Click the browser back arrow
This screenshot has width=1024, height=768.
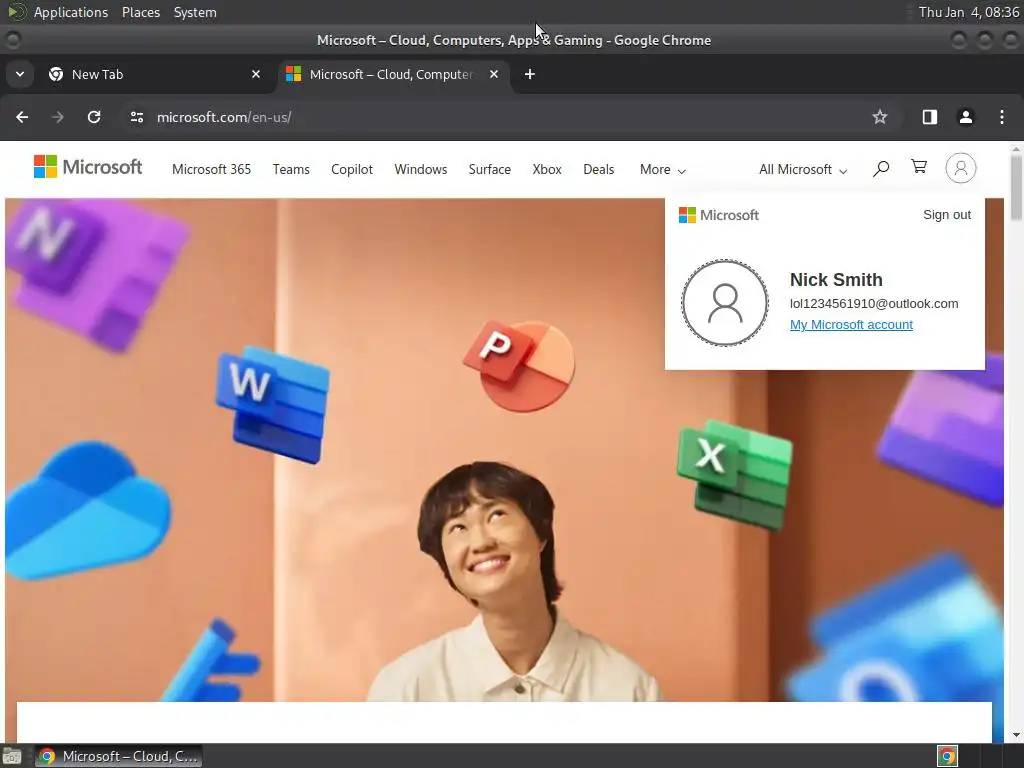click(x=22, y=117)
